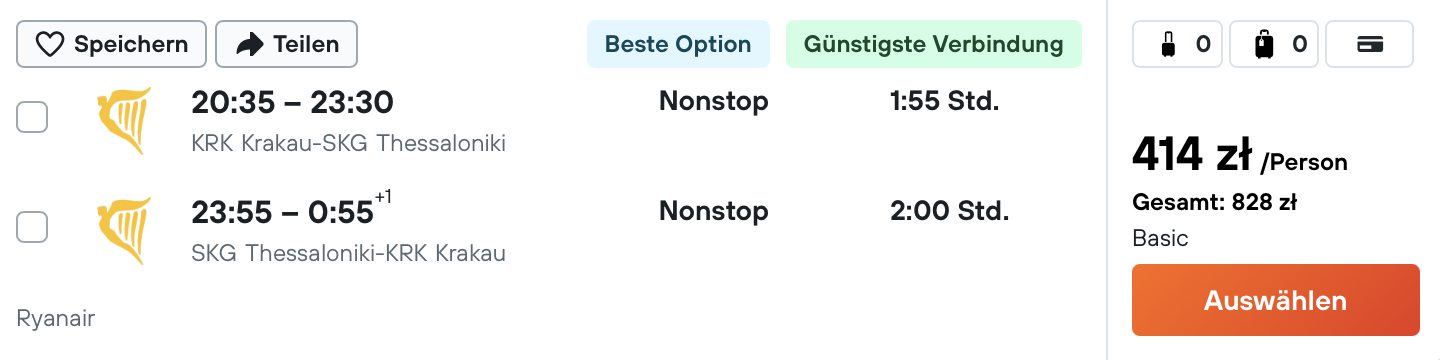Click the Ryanair harp logo for outbound flight
Screen dimensions: 1440x360
124,120
